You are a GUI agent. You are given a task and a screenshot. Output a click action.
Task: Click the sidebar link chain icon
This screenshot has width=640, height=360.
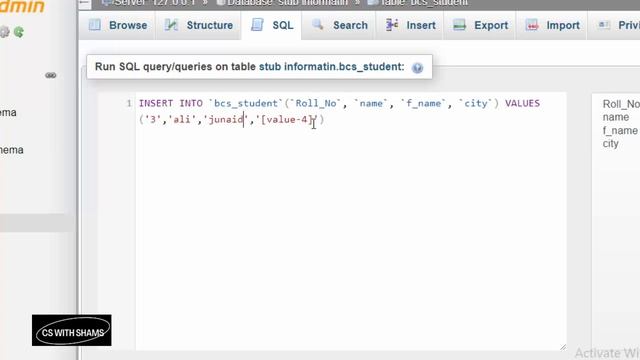(51, 76)
